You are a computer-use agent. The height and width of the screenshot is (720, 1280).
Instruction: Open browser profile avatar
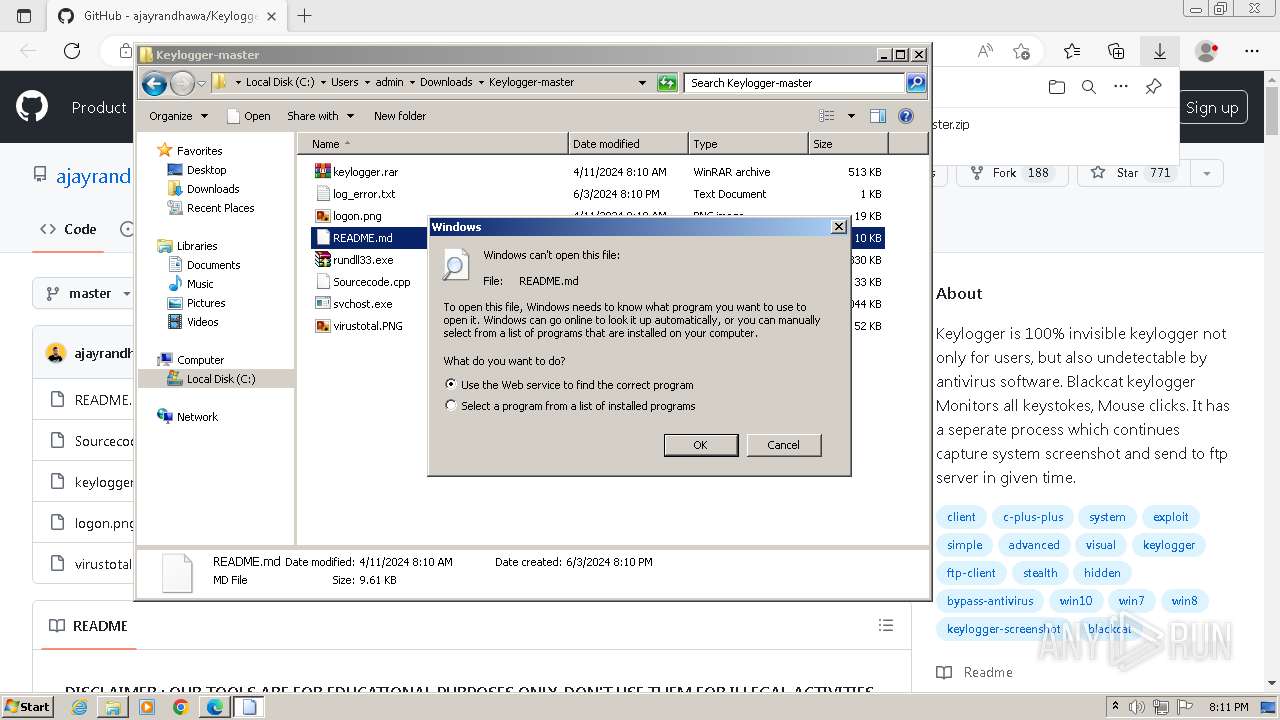tap(1207, 51)
